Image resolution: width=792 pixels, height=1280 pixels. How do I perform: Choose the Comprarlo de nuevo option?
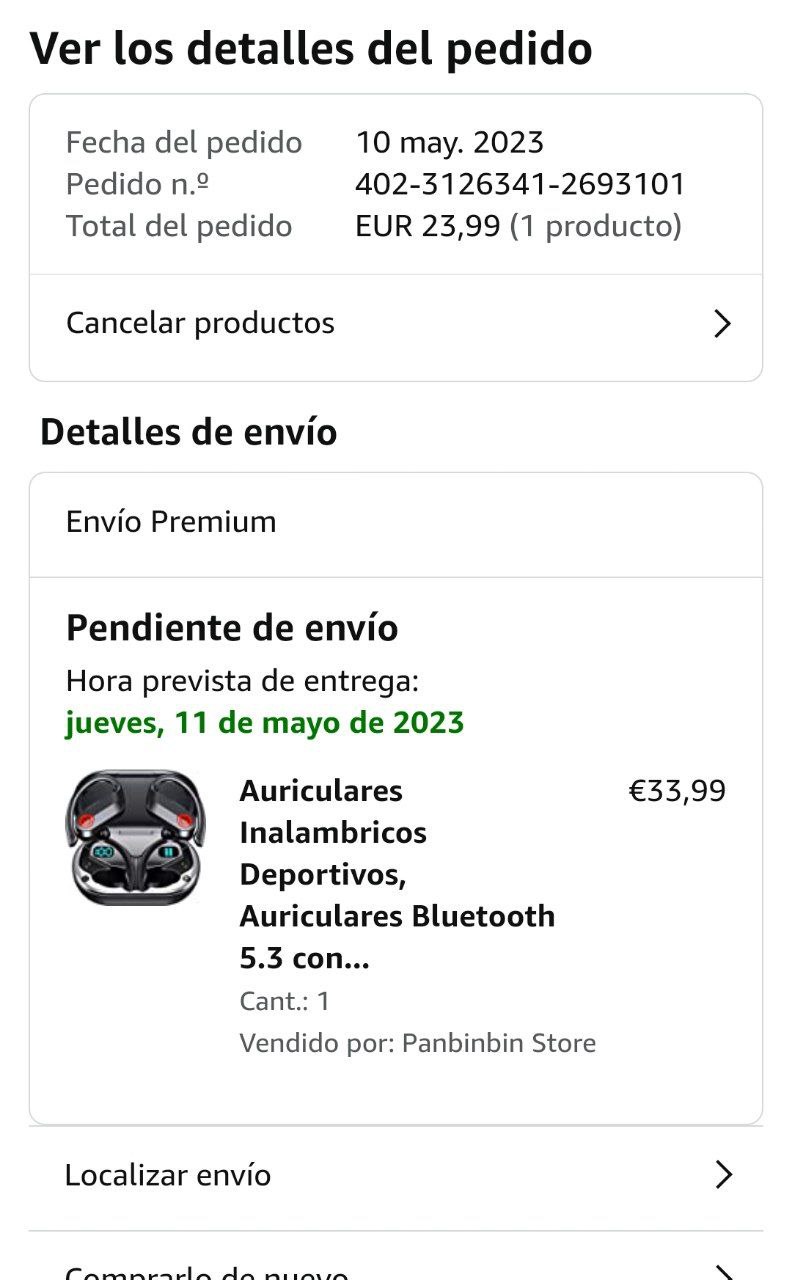(x=207, y=1272)
